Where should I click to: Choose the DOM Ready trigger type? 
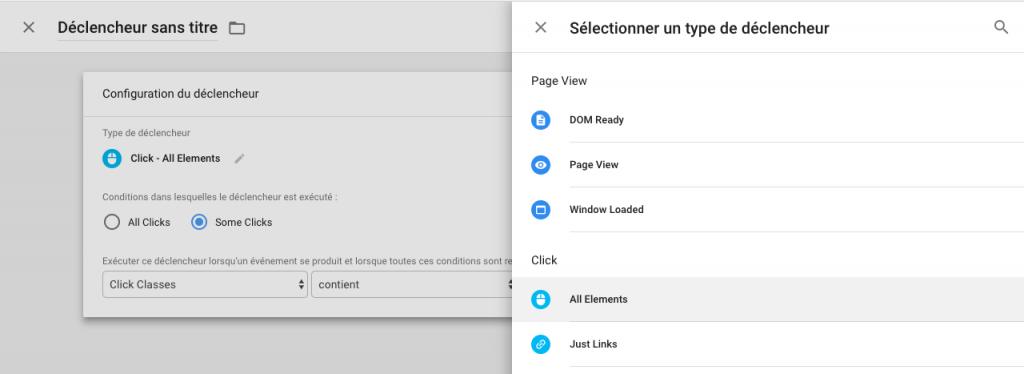tap(768, 120)
